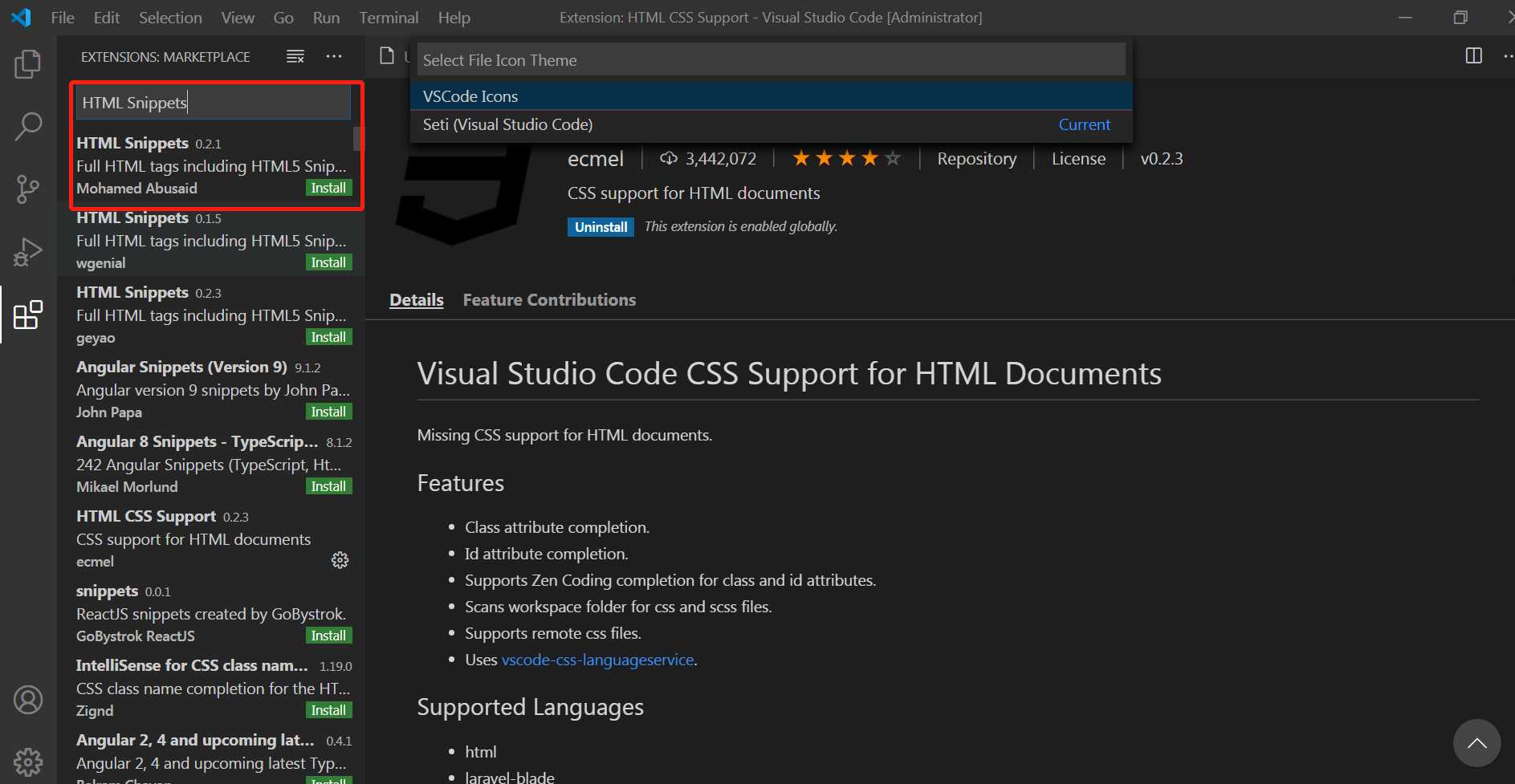Open the Accounts icon in activity bar
This screenshot has width=1515, height=784.
pyautogui.click(x=28, y=700)
